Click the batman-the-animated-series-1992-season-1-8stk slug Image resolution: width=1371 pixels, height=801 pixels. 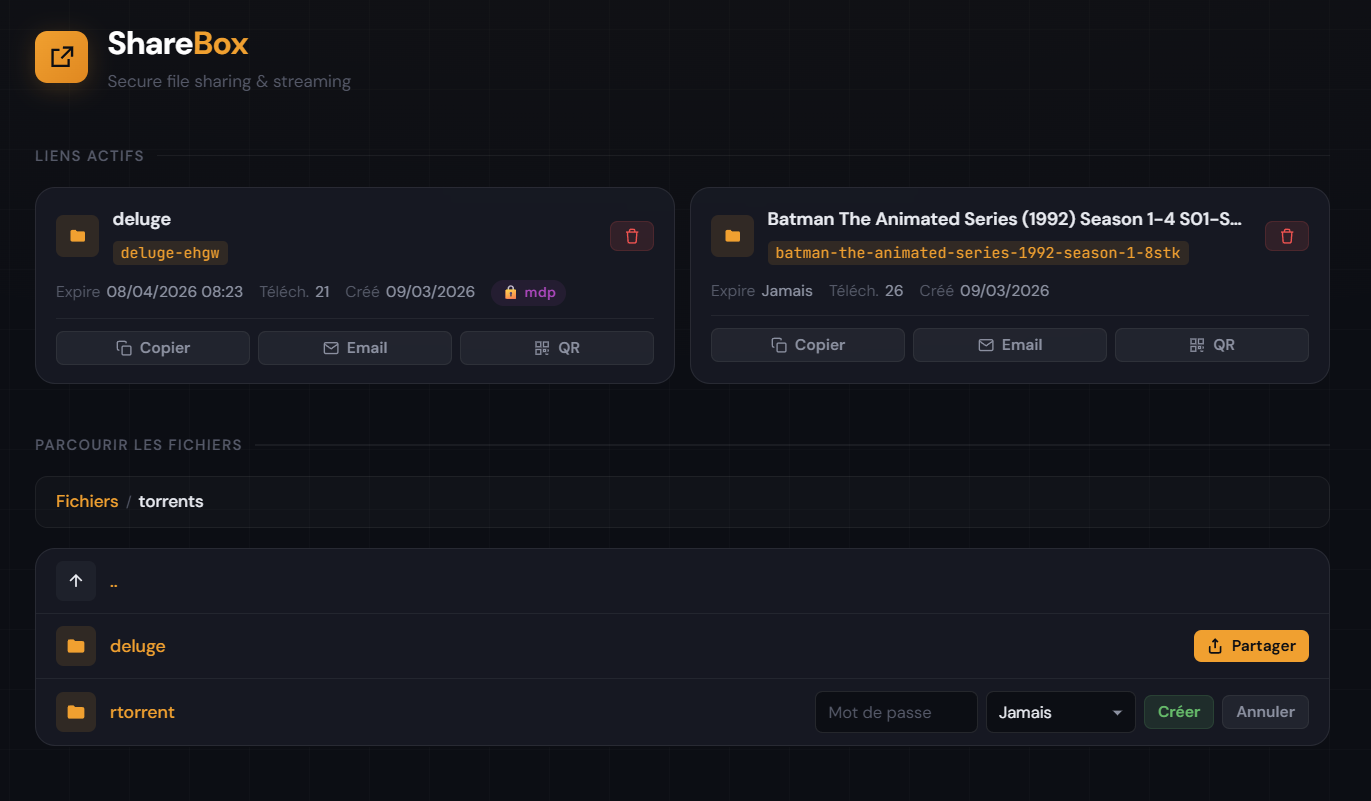978,253
